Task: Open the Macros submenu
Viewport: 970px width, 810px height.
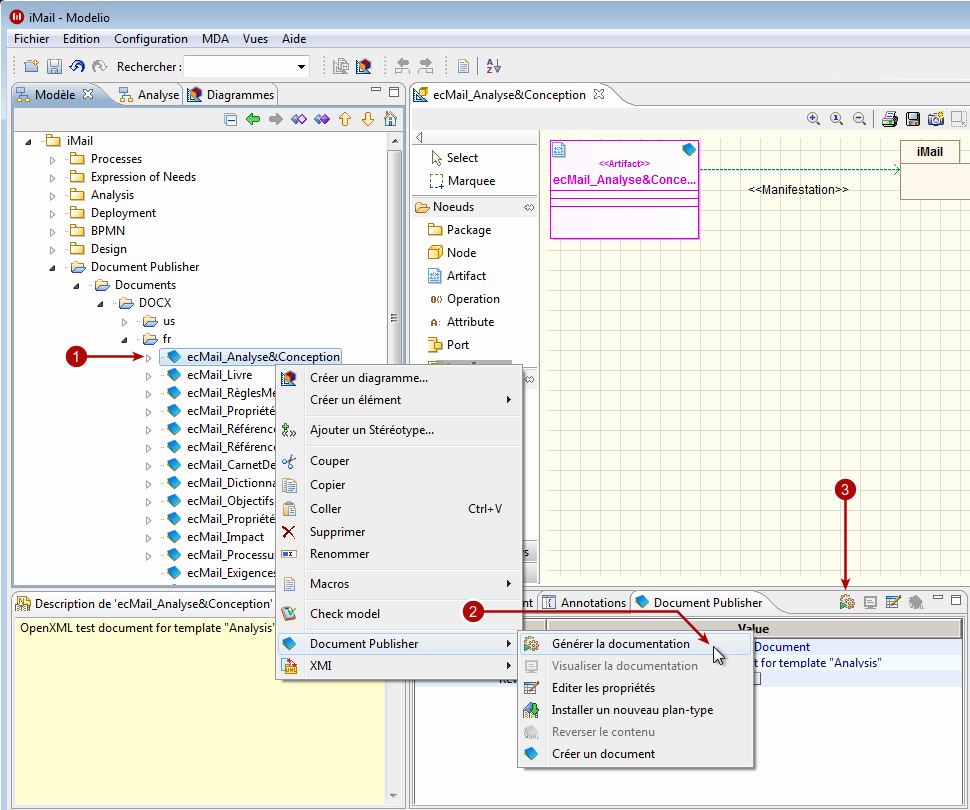Action: coord(399,584)
